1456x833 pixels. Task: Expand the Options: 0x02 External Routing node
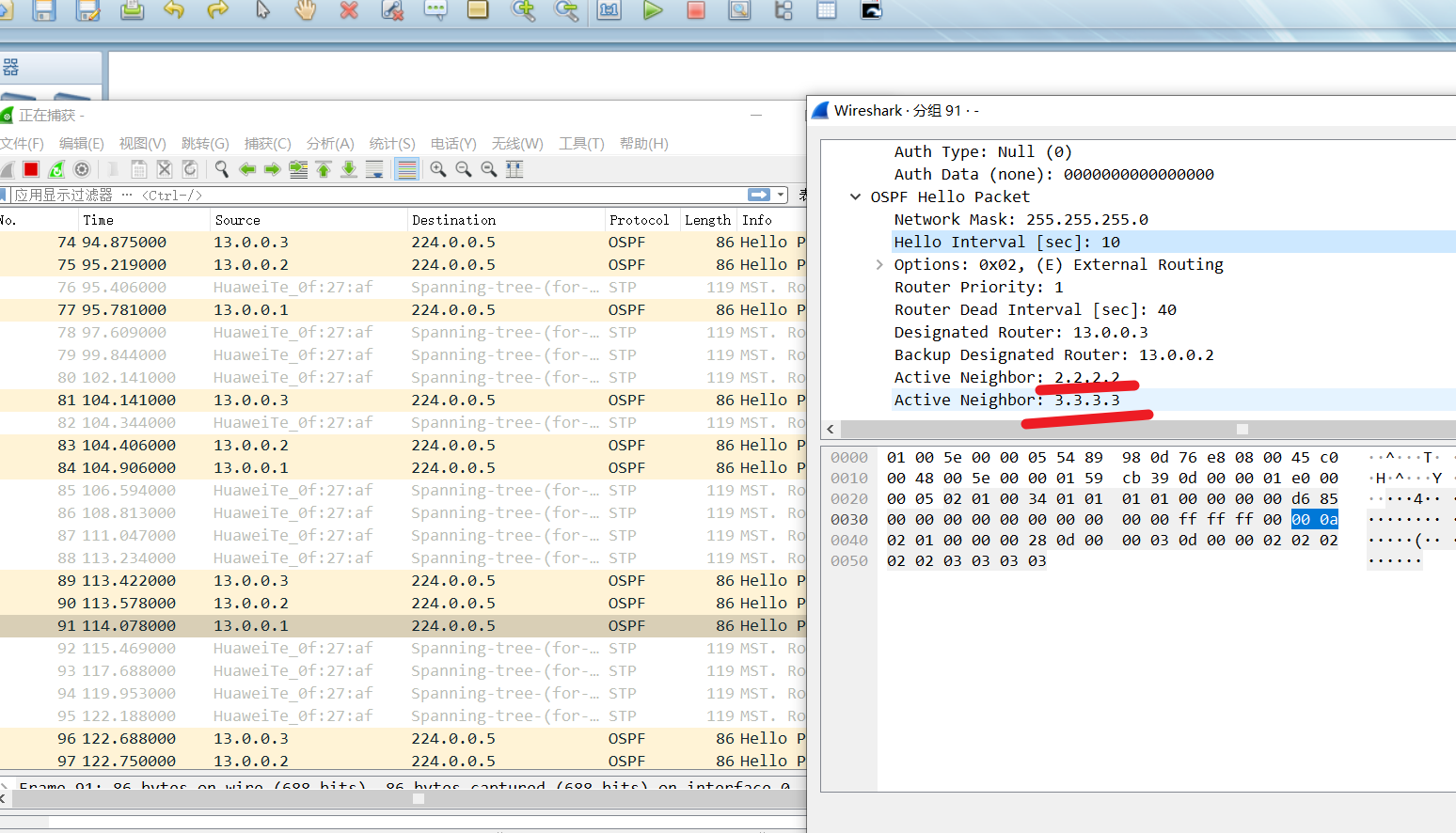(x=879, y=264)
